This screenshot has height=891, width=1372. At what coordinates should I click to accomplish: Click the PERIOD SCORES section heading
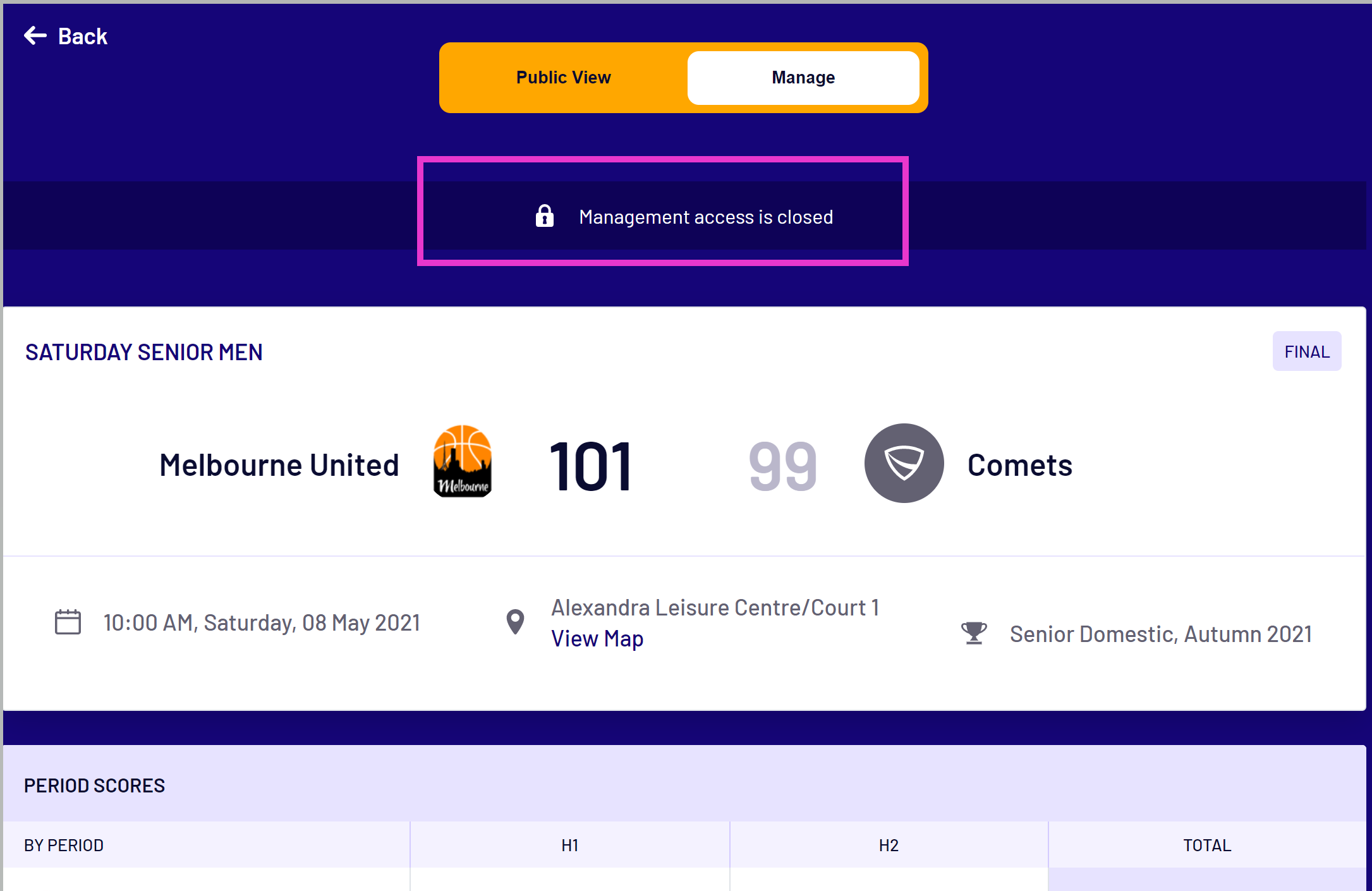pos(95,785)
